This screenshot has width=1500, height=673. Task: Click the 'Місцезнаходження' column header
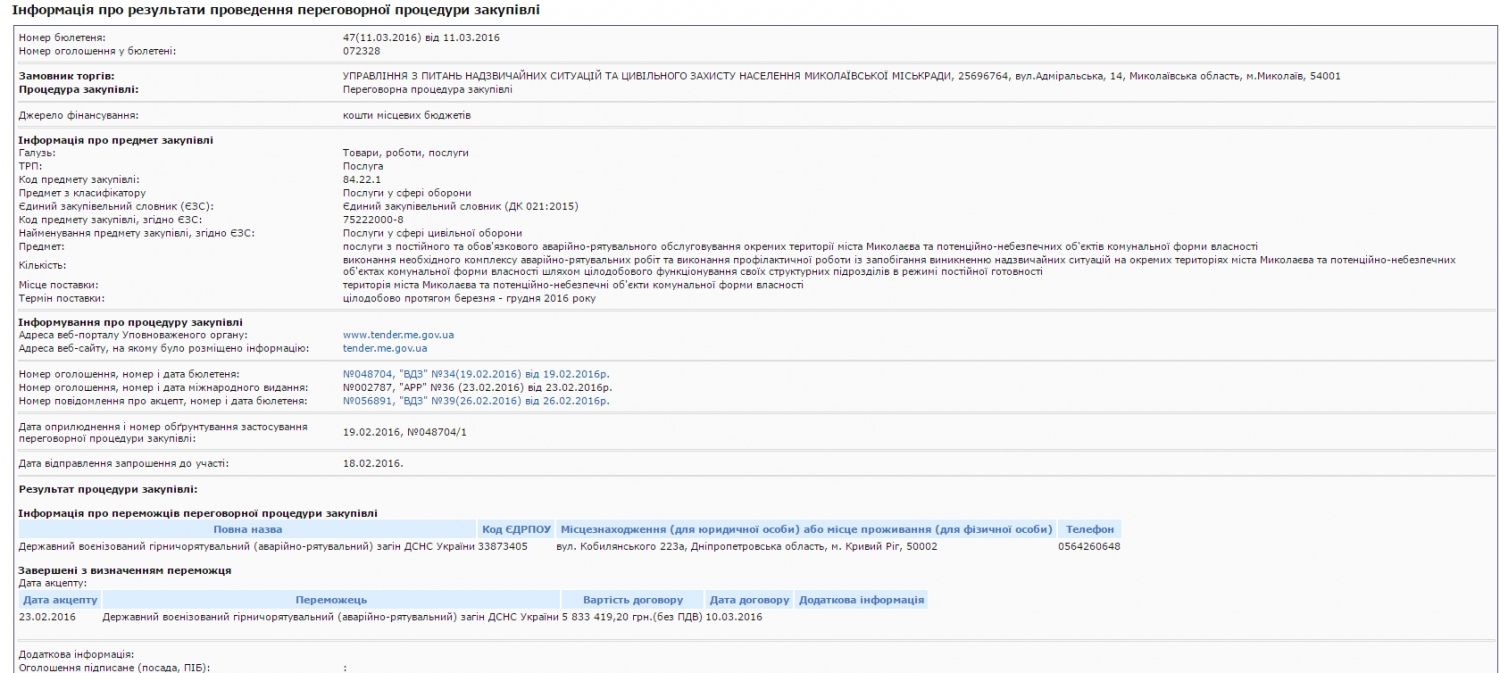tap(806, 528)
